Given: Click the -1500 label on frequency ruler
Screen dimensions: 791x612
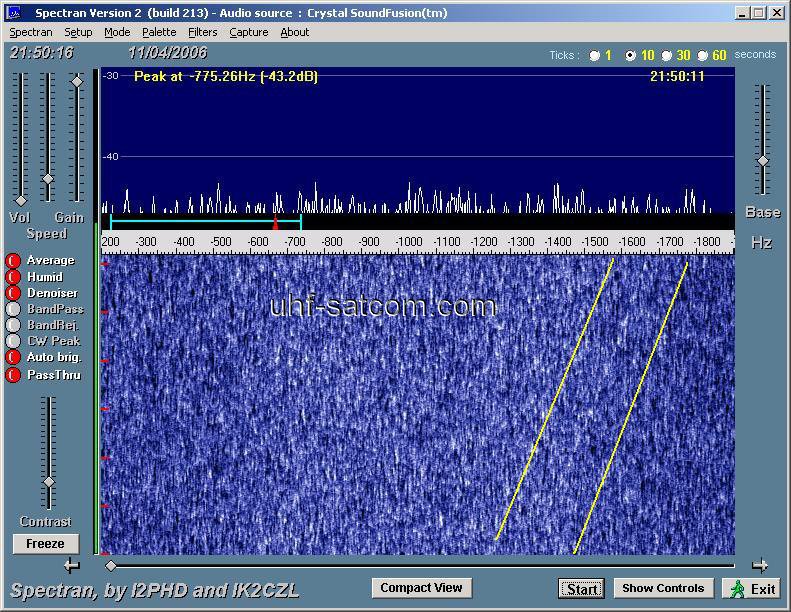Looking at the screenshot, I should coord(595,242).
